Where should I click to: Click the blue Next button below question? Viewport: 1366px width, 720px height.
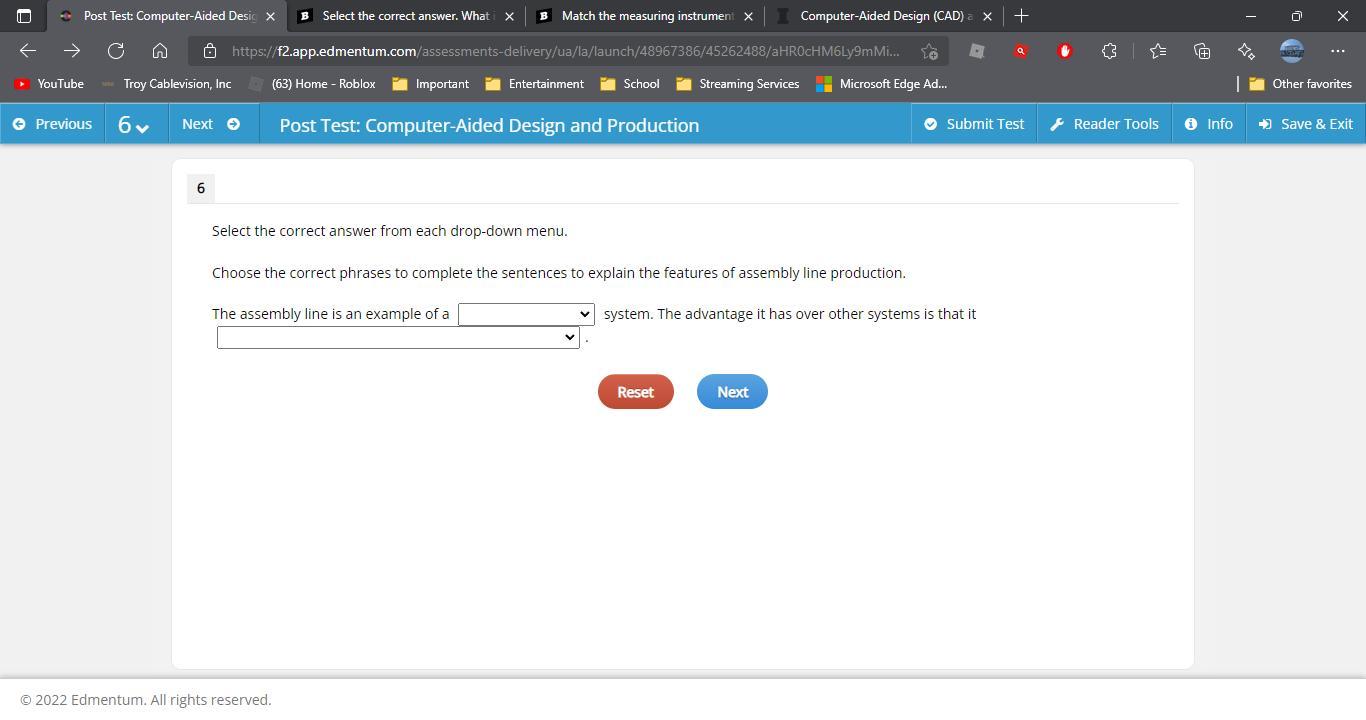(732, 392)
